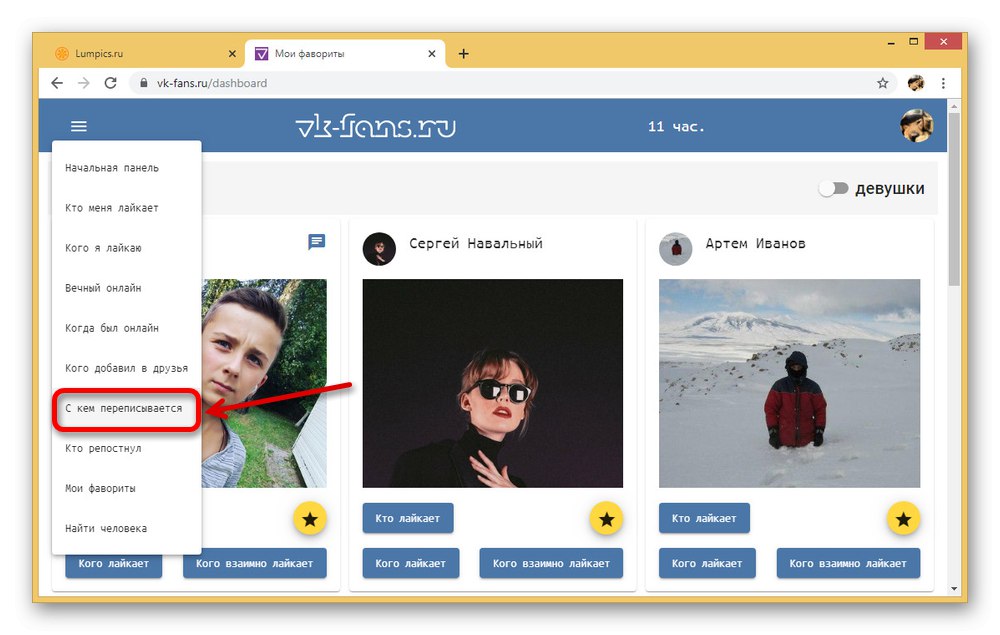Click Кого взаимно лайкает under Сергей Навальный
This screenshot has height=635, width=1000.
coord(551,564)
